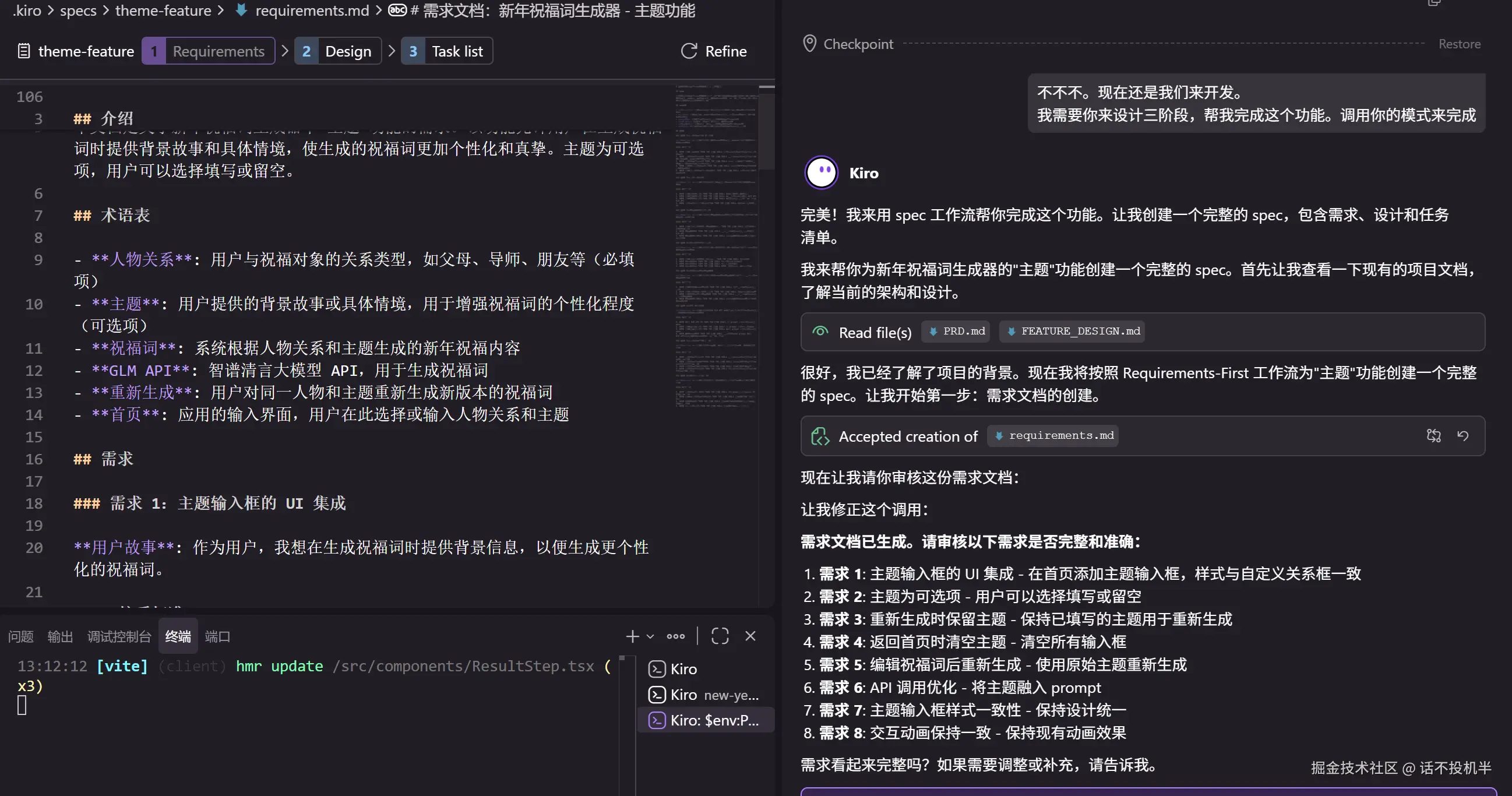Click the Kiro ghost avatar icon
This screenshot has height=796, width=1512.
(x=820, y=172)
